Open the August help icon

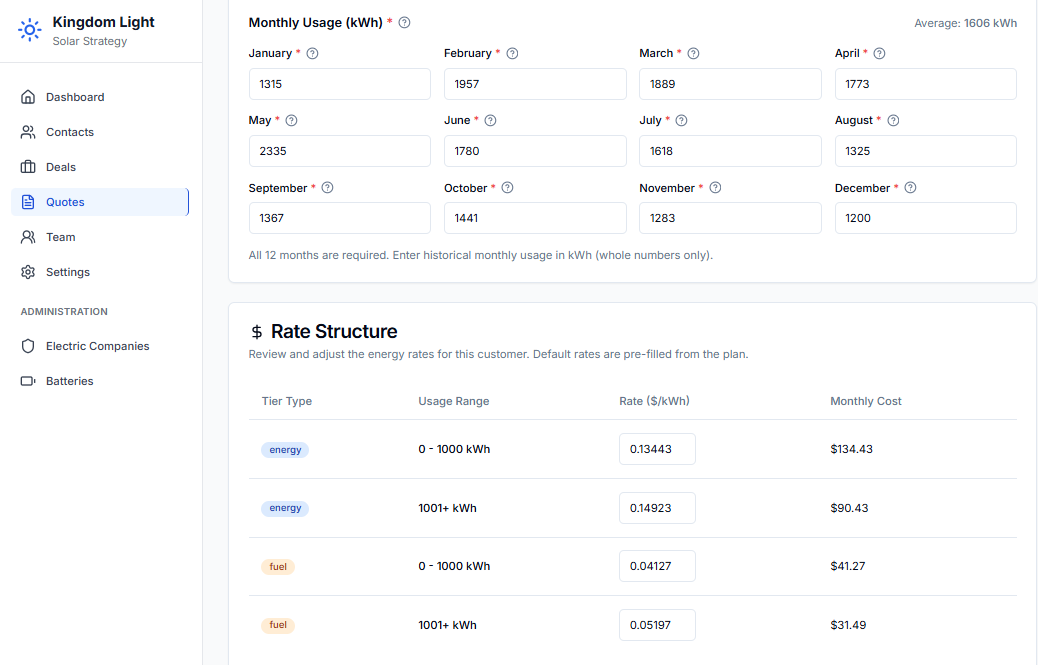(x=893, y=121)
